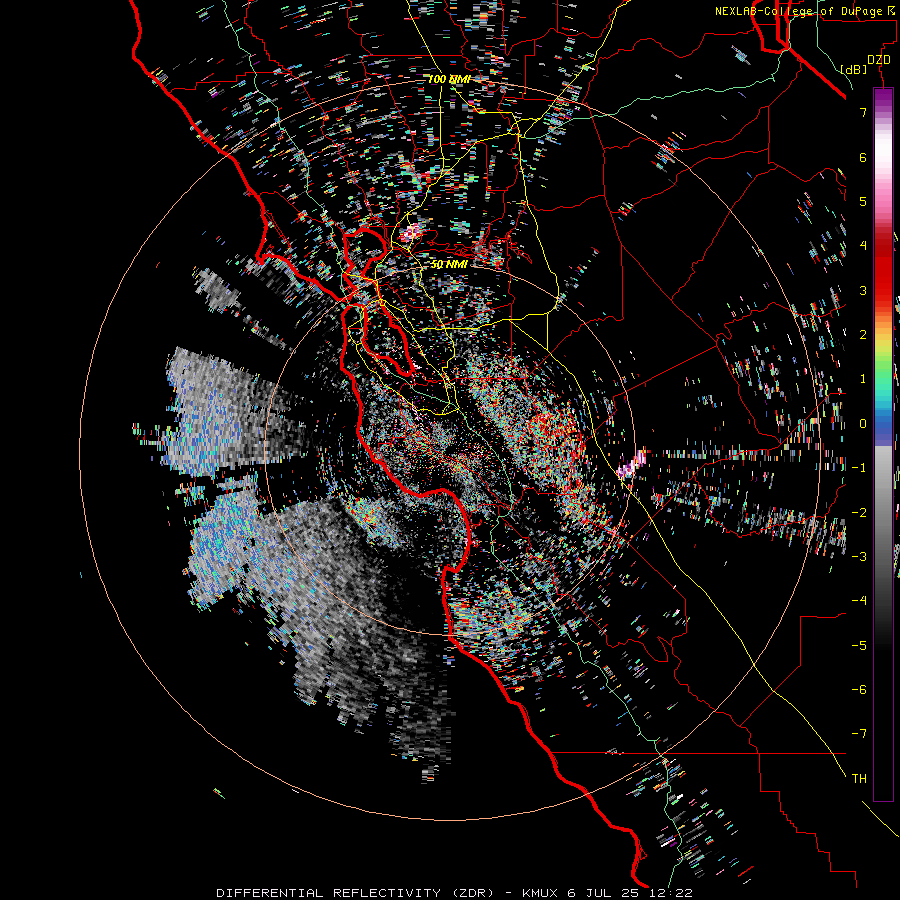This screenshot has width=900, height=900.
Task: Select the 1 tick label on the scale
Action: coord(863,379)
